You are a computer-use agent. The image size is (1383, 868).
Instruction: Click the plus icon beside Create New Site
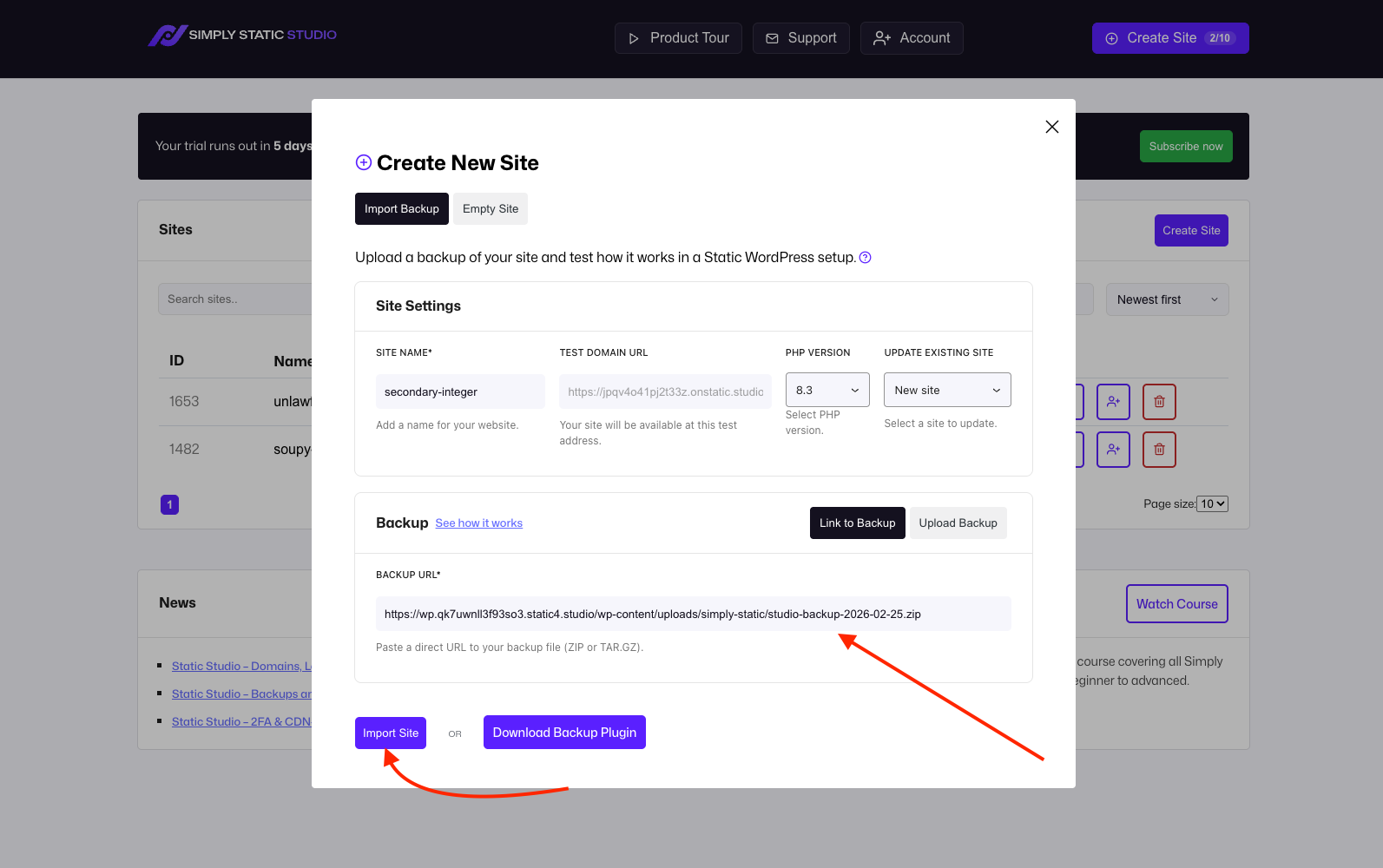(364, 162)
